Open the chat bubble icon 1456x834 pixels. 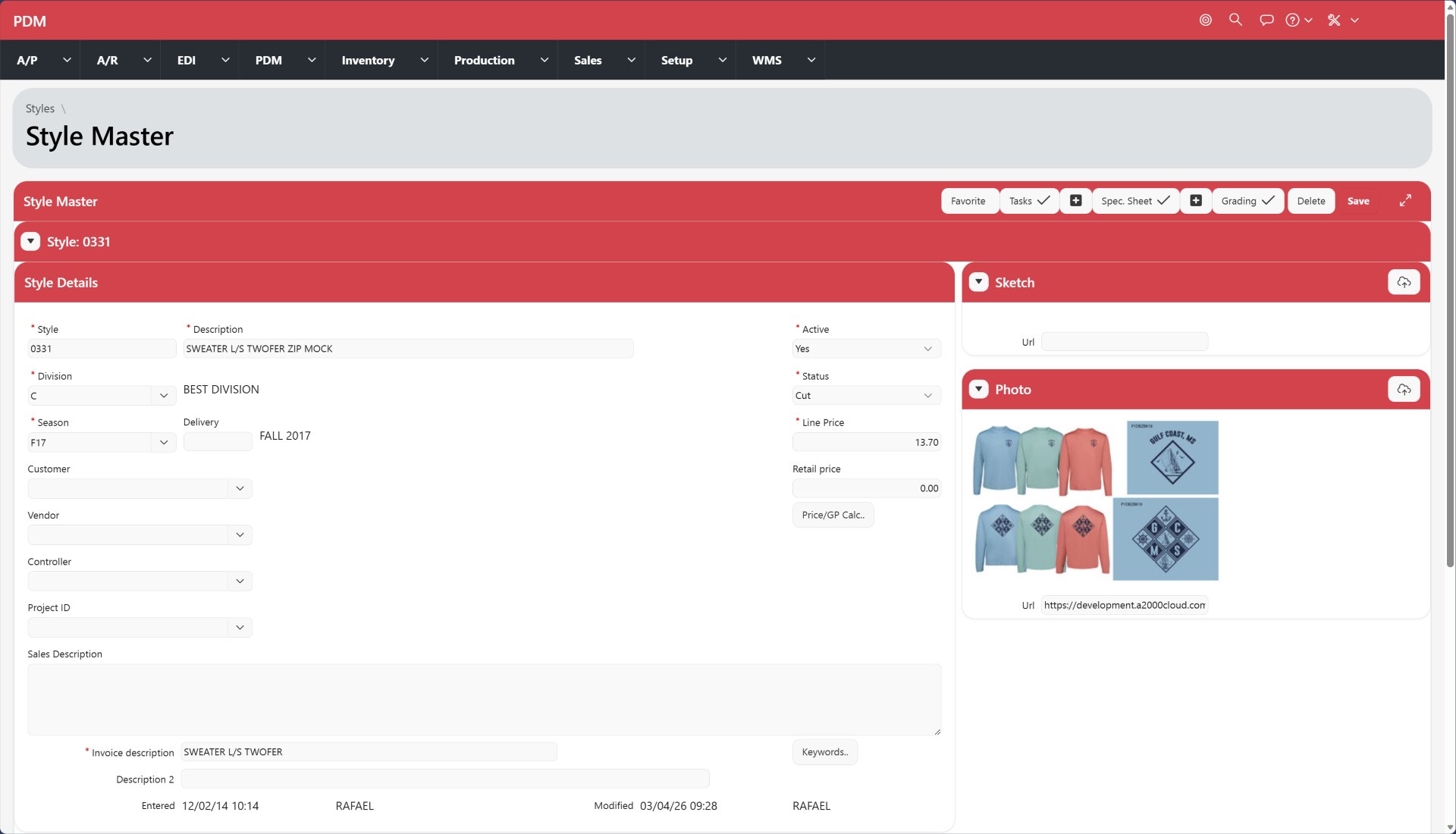click(x=1266, y=20)
